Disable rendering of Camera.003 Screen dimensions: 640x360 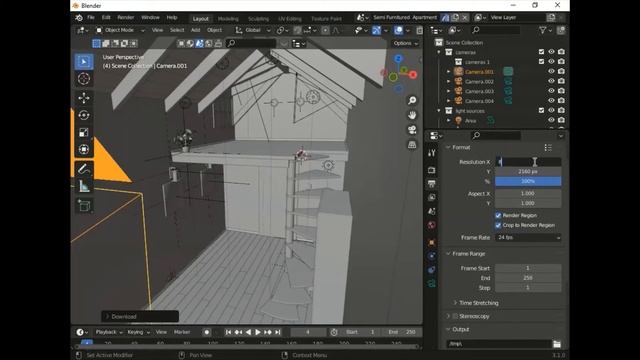point(562,91)
